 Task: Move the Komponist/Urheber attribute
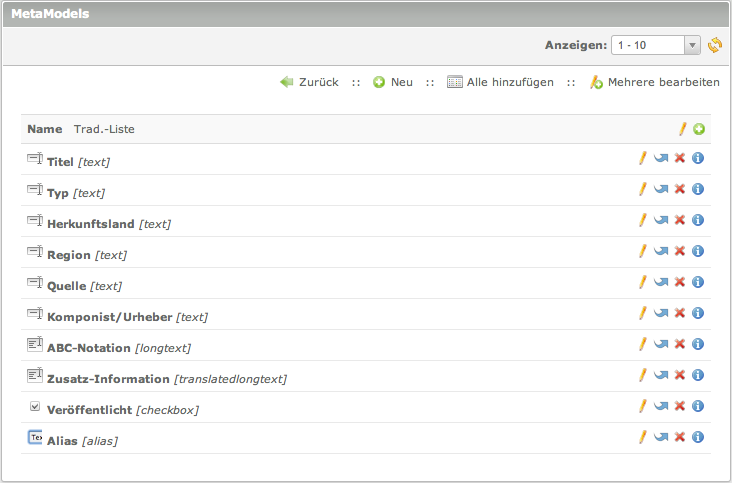point(661,313)
